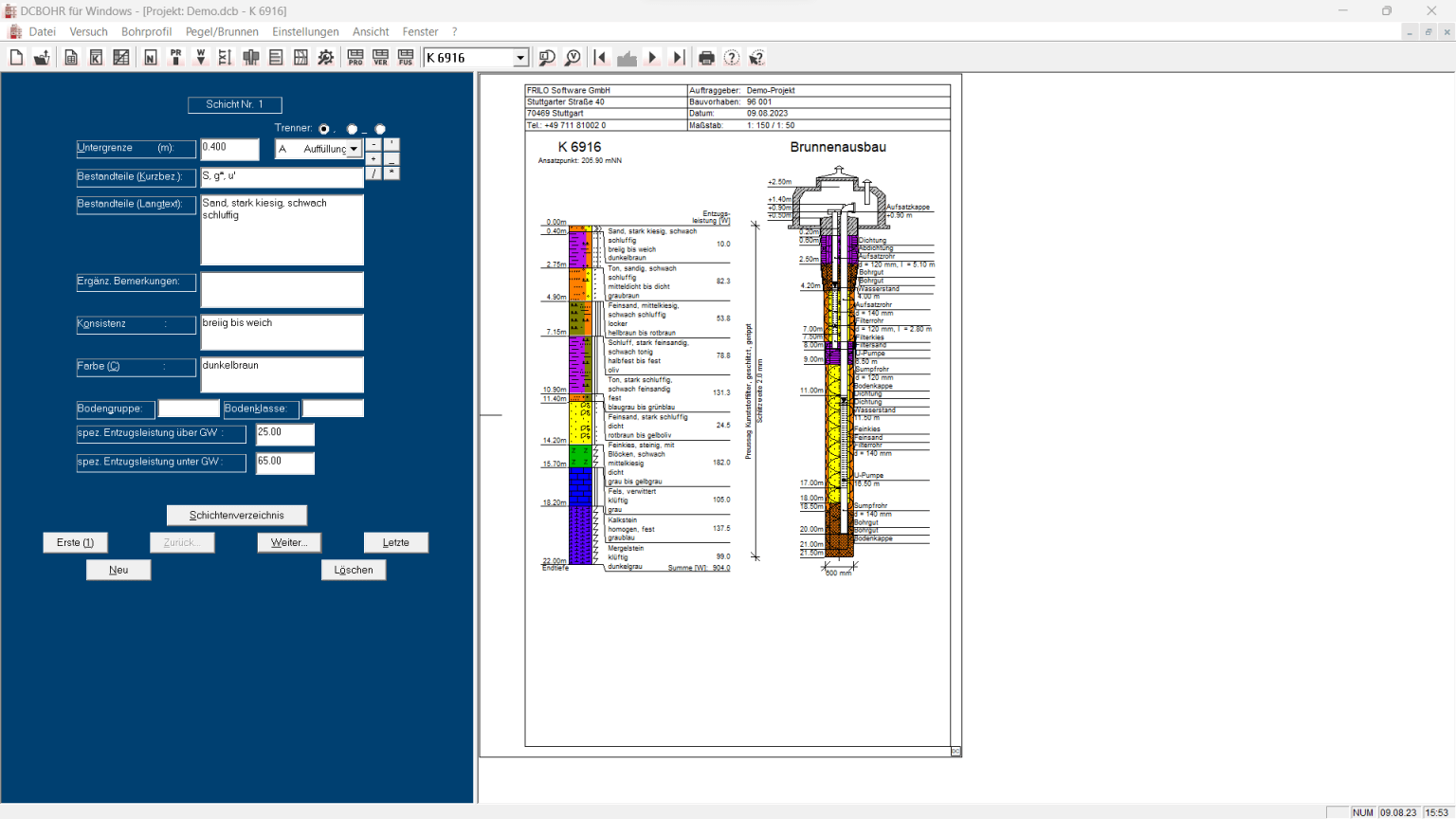This screenshot has width=1456, height=819.
Task: Click the Farbe field with dunkelbraun
Action: [x=282, y=374]
